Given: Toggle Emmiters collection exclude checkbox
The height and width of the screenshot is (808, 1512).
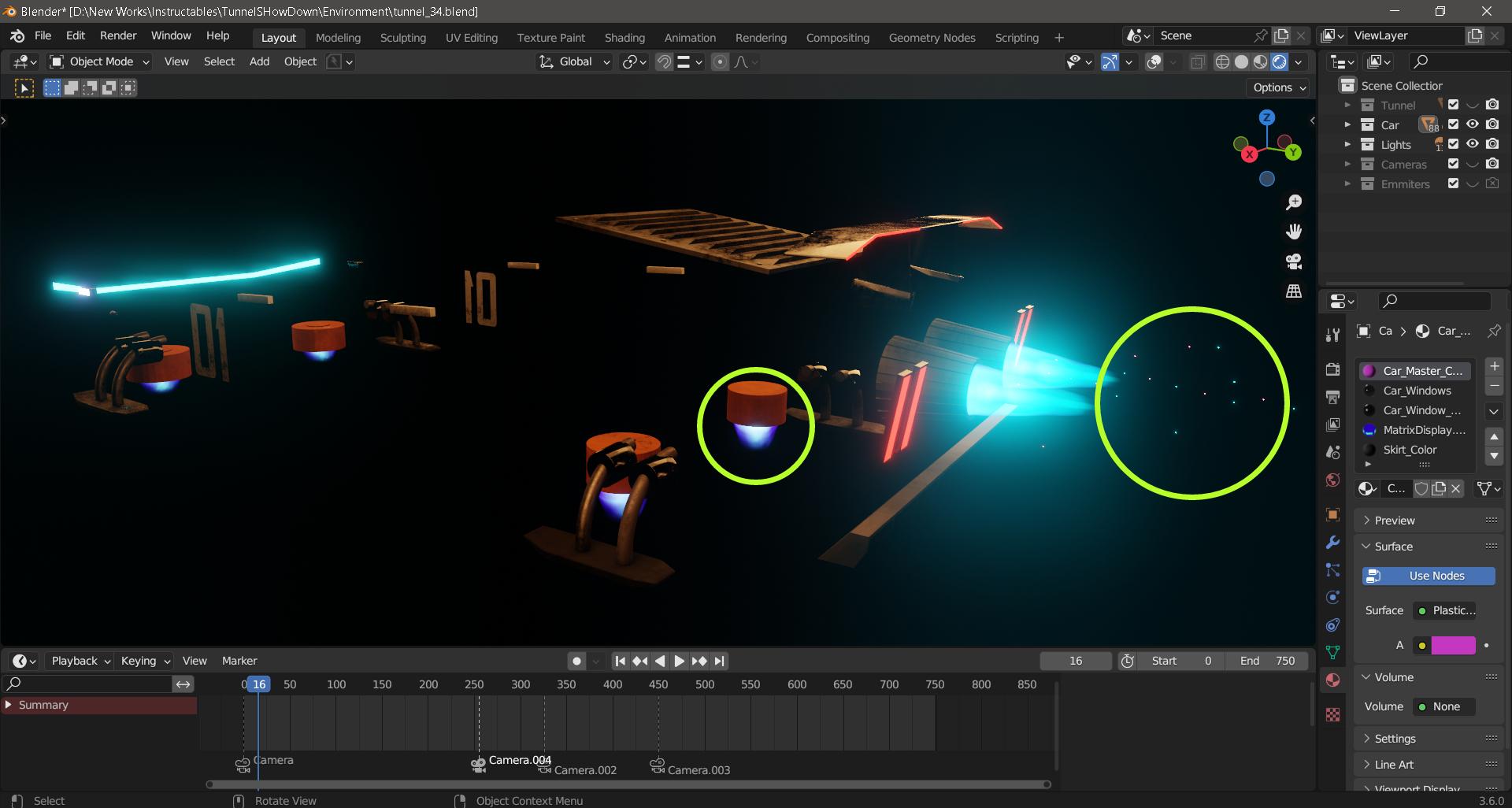Looking at the screenshot, I should (x=1453, y=183).
